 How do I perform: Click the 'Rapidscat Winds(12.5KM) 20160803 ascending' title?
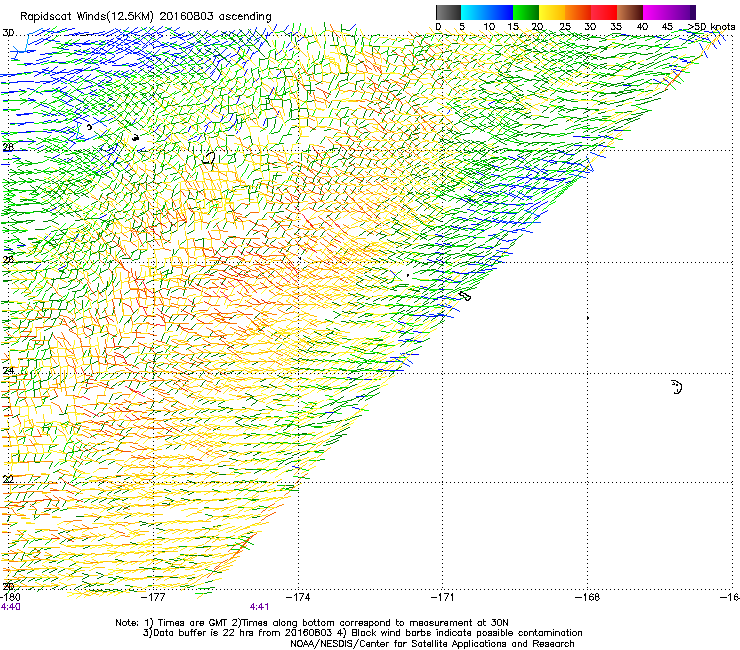[x=146, y=17]
